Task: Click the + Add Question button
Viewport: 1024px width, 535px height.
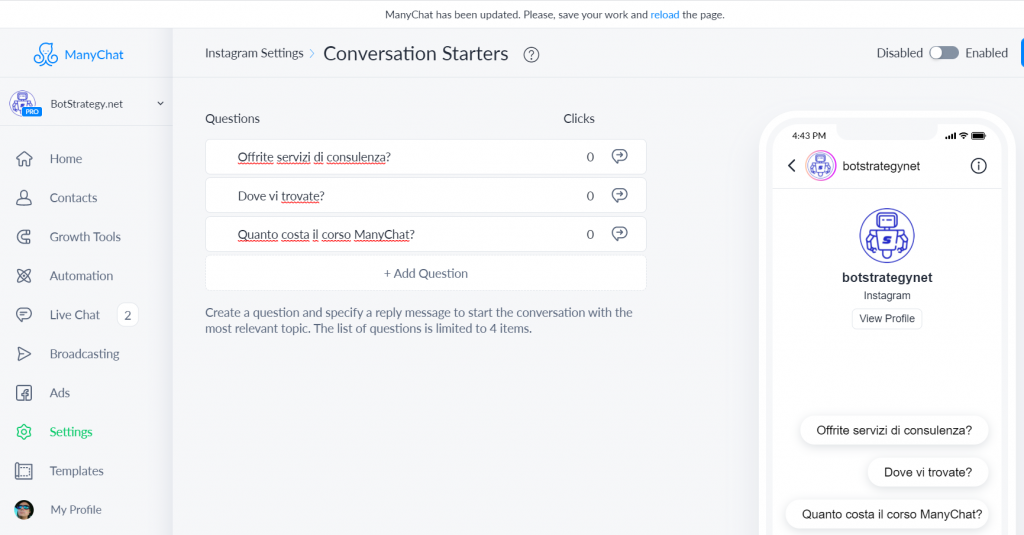Action: pyautogui.click(x=426, y=273)
